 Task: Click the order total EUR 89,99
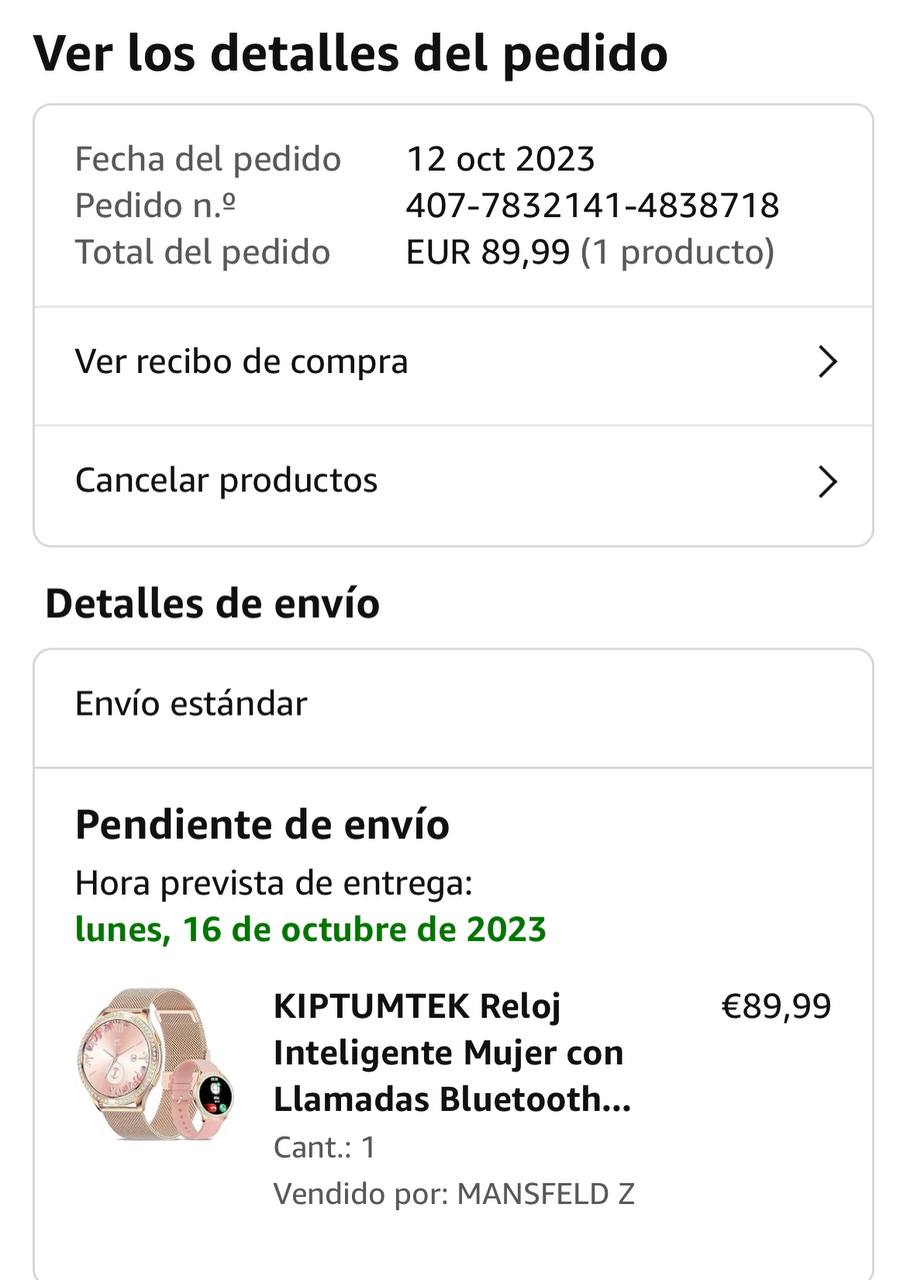pyautogui.click(x=490, y=252)
